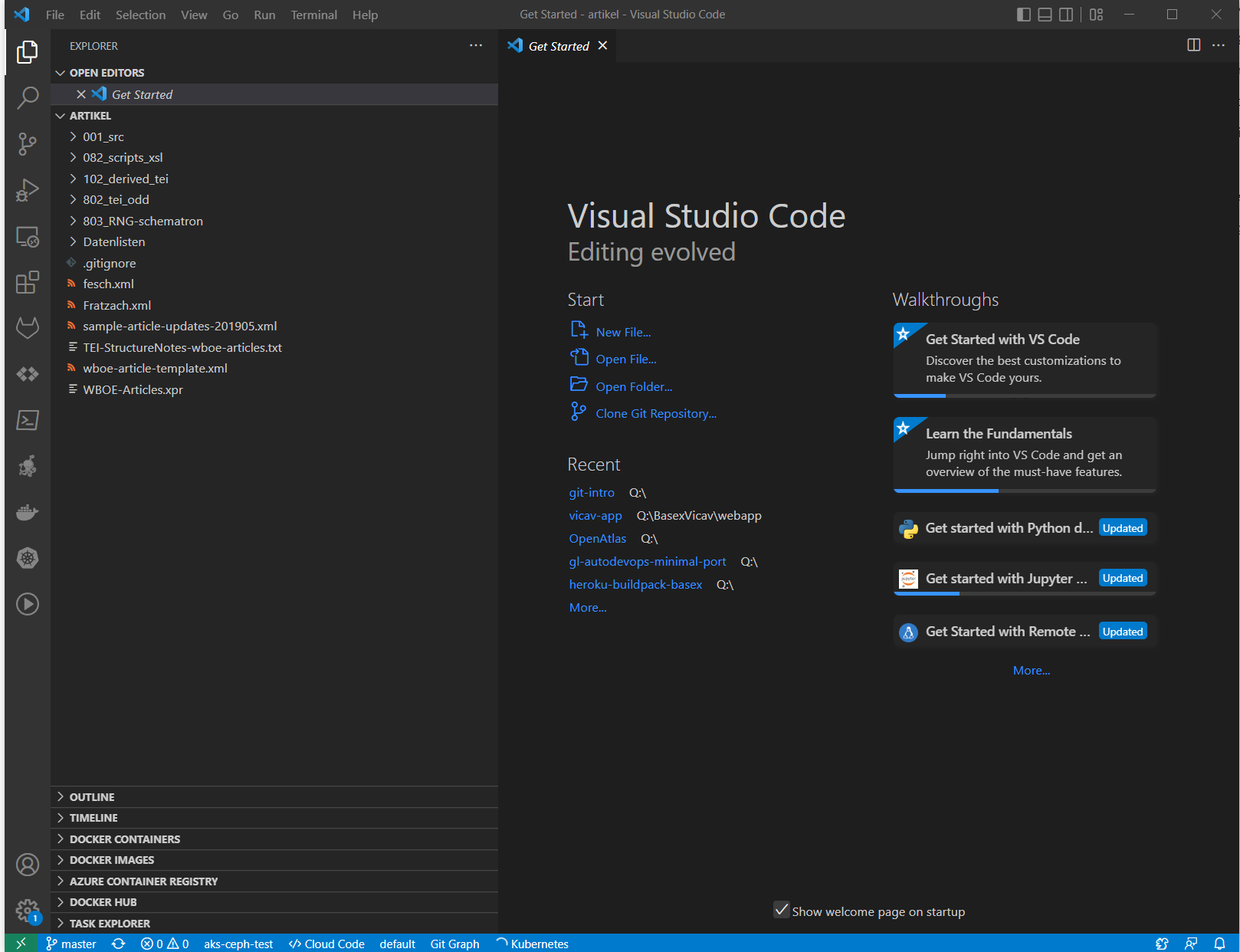Open Run and Debug view icon
The height and width of the screenshot is (952, 1240).
click(x=28, y=190)
